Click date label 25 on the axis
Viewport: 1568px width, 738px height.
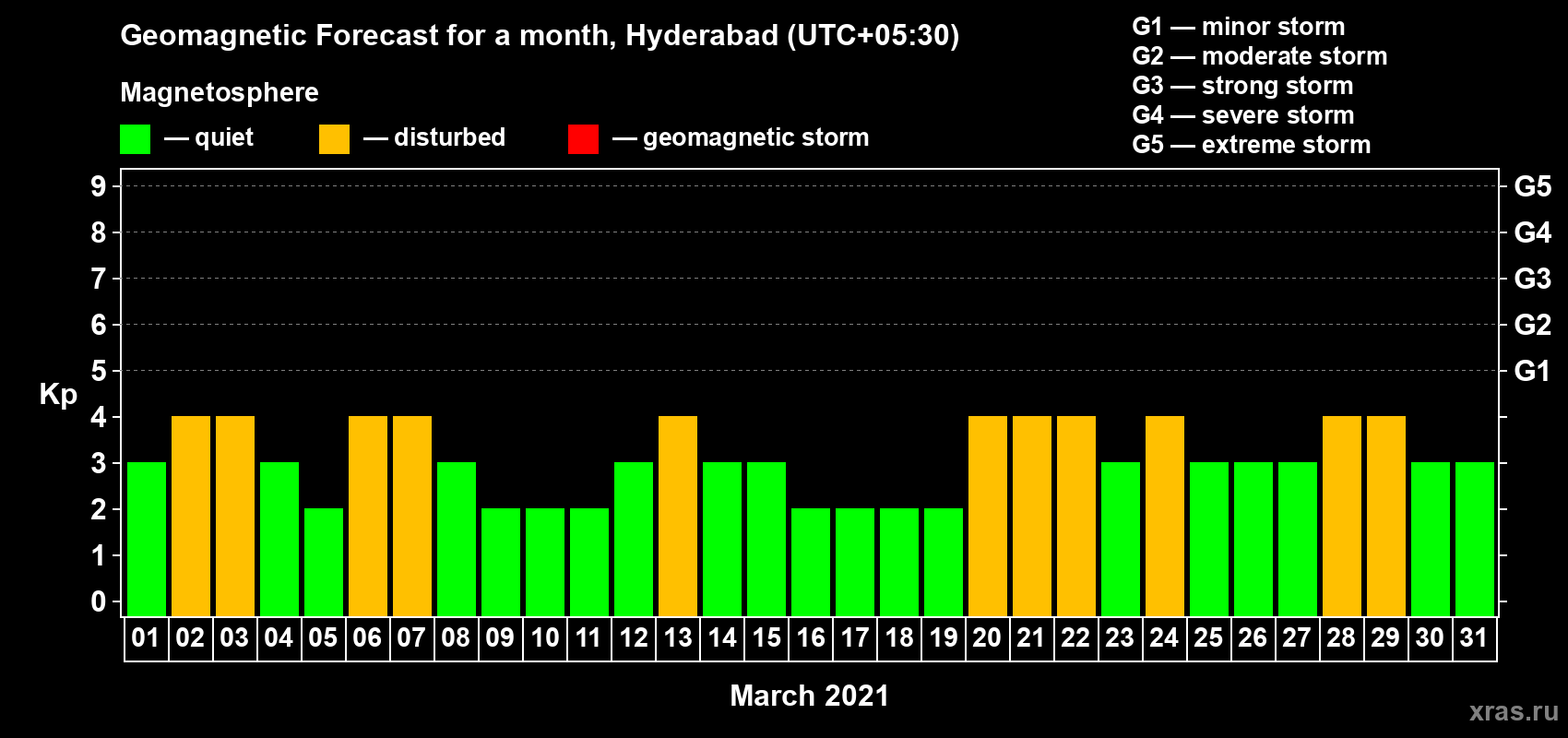click(1208, 638)
